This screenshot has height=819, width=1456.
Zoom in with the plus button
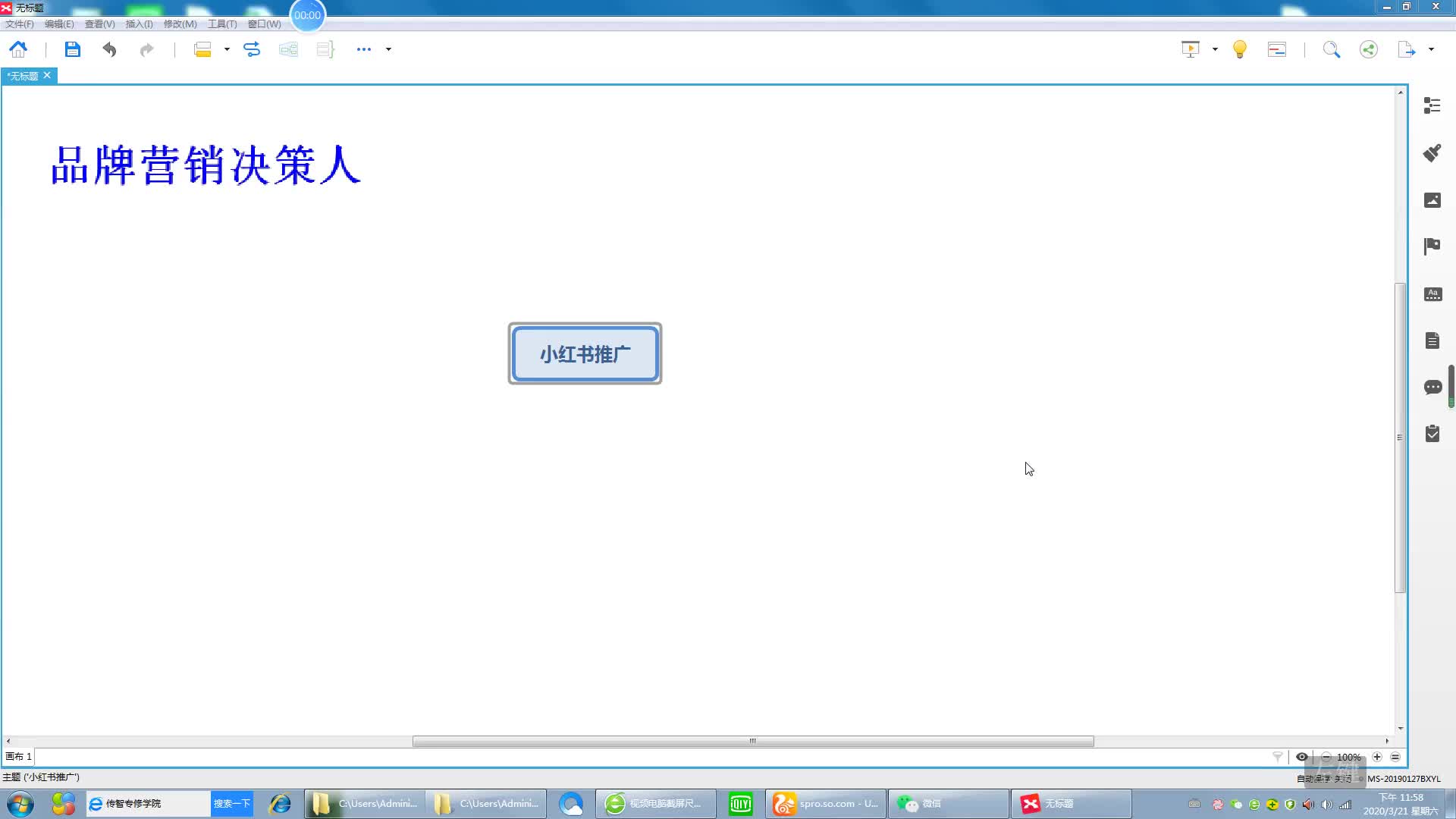coord(1377,757)
